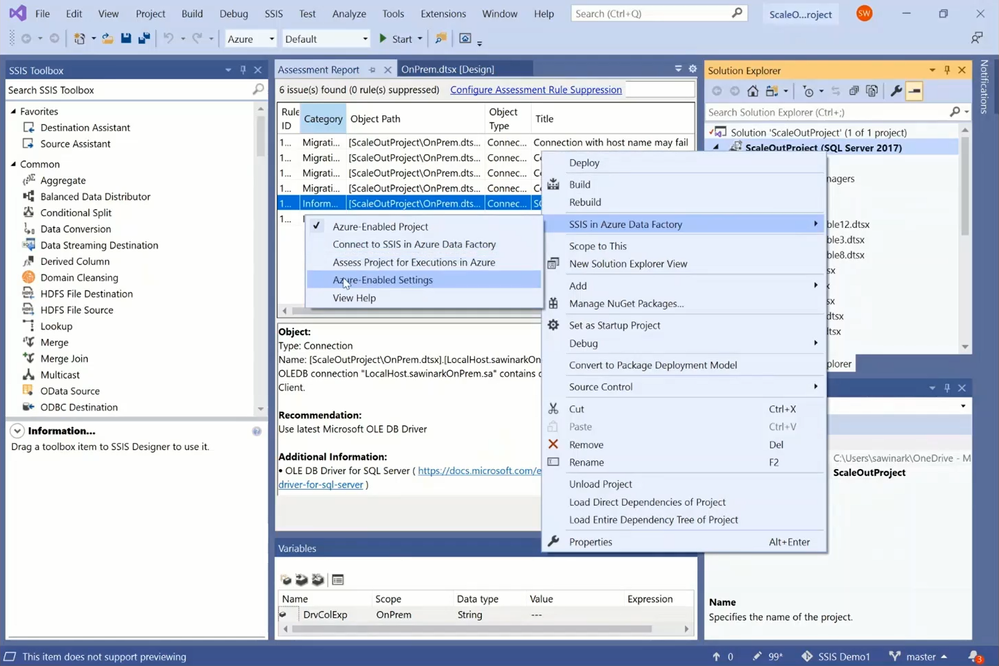Open the Notifications side tab

click(x=984, y=87)
